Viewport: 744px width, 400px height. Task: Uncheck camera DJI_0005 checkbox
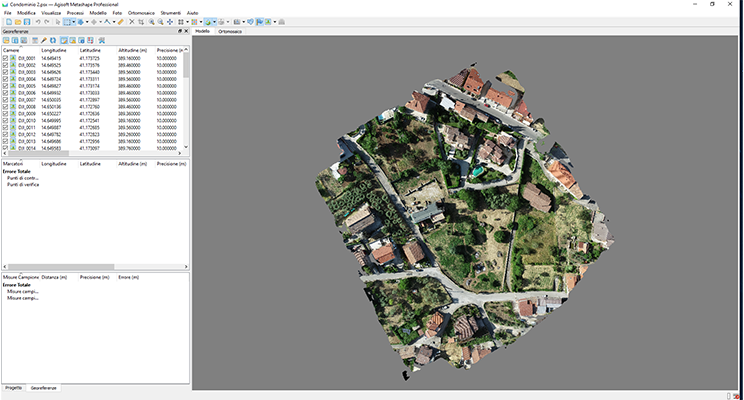coord(5,86)
